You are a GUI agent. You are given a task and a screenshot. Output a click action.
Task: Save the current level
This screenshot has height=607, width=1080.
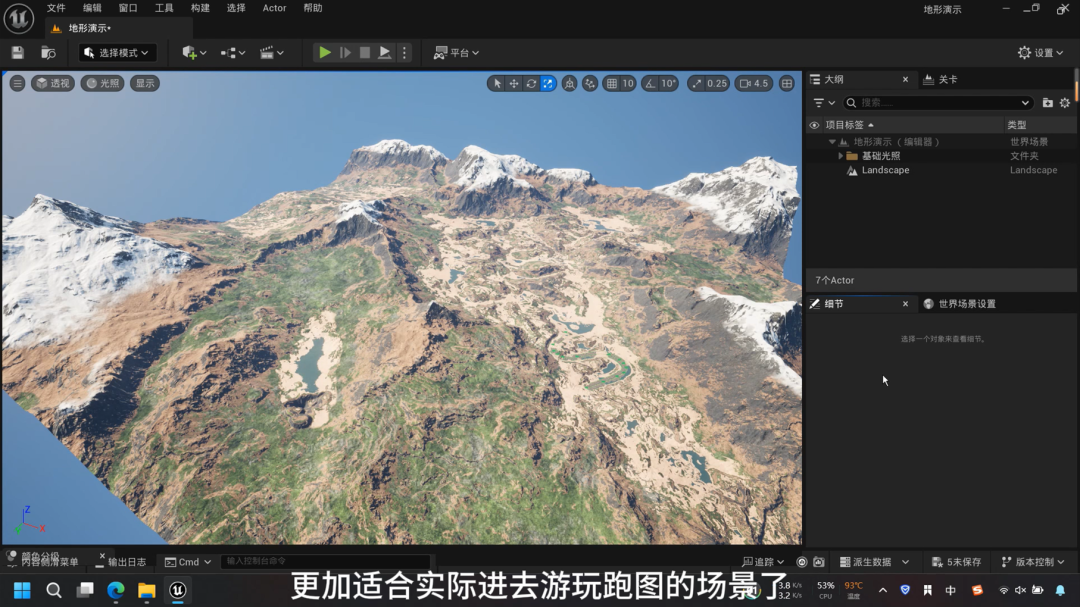pos(18,53)
